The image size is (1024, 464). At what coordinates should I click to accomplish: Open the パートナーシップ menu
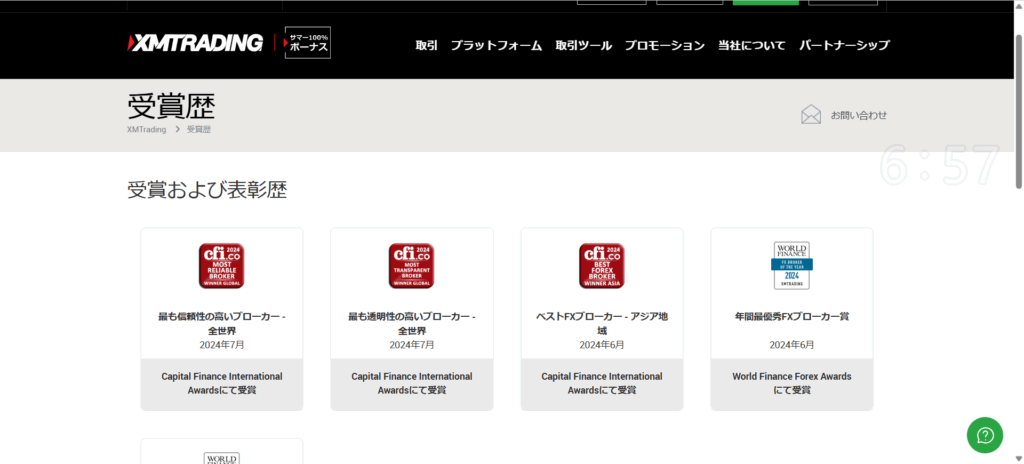844,46
